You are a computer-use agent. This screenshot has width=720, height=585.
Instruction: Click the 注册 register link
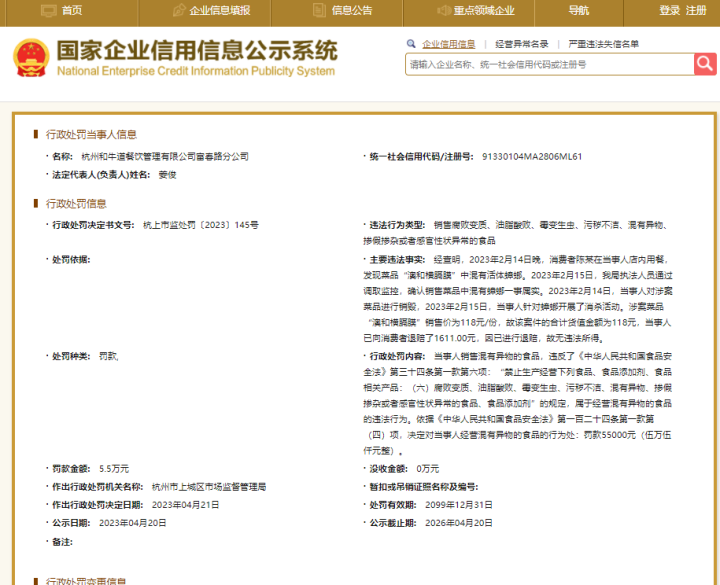click(x=696, y=10)
